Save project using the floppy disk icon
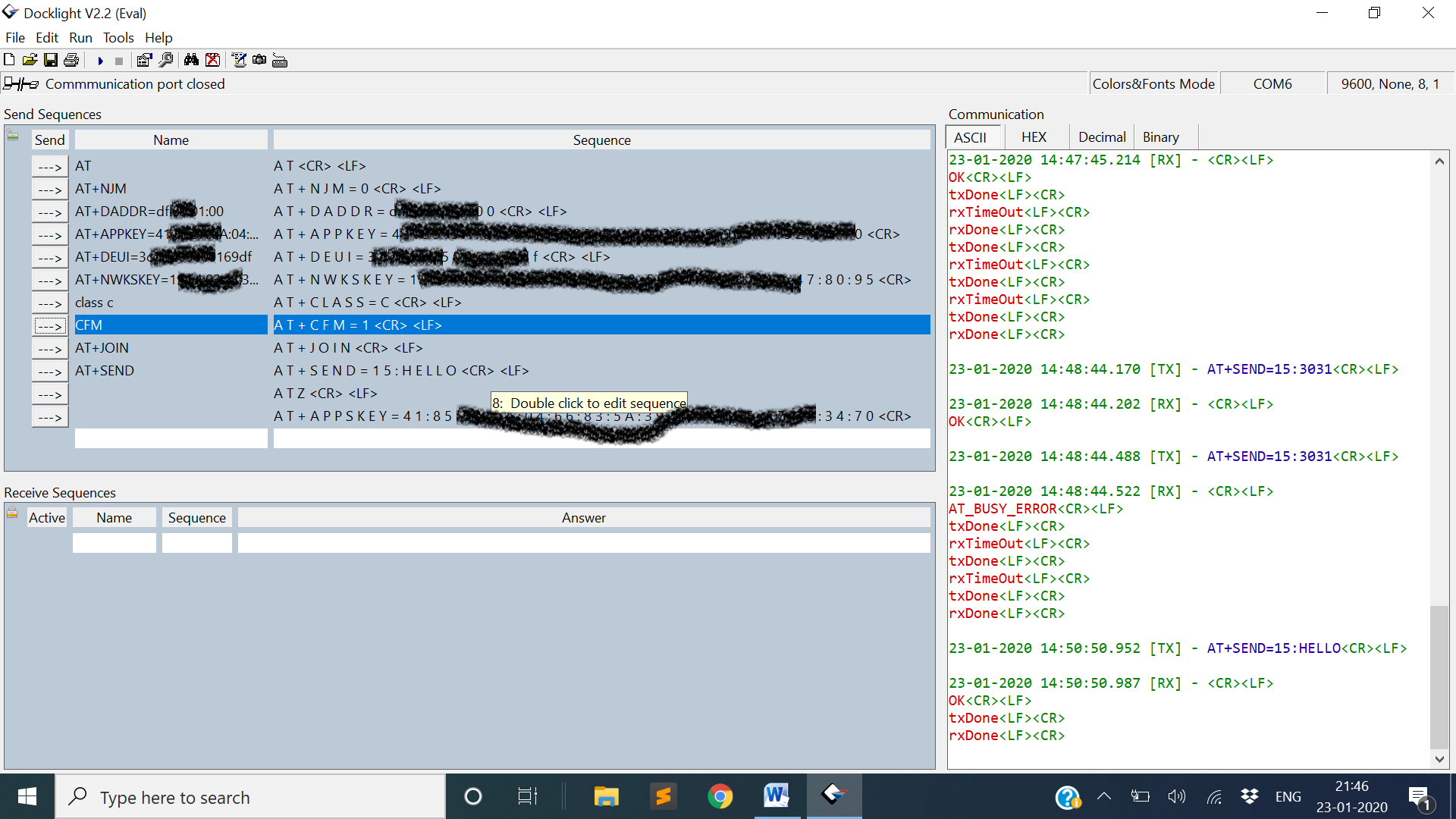The height and width of the screenshot is (819, 1456). click(x=51, y=60)
